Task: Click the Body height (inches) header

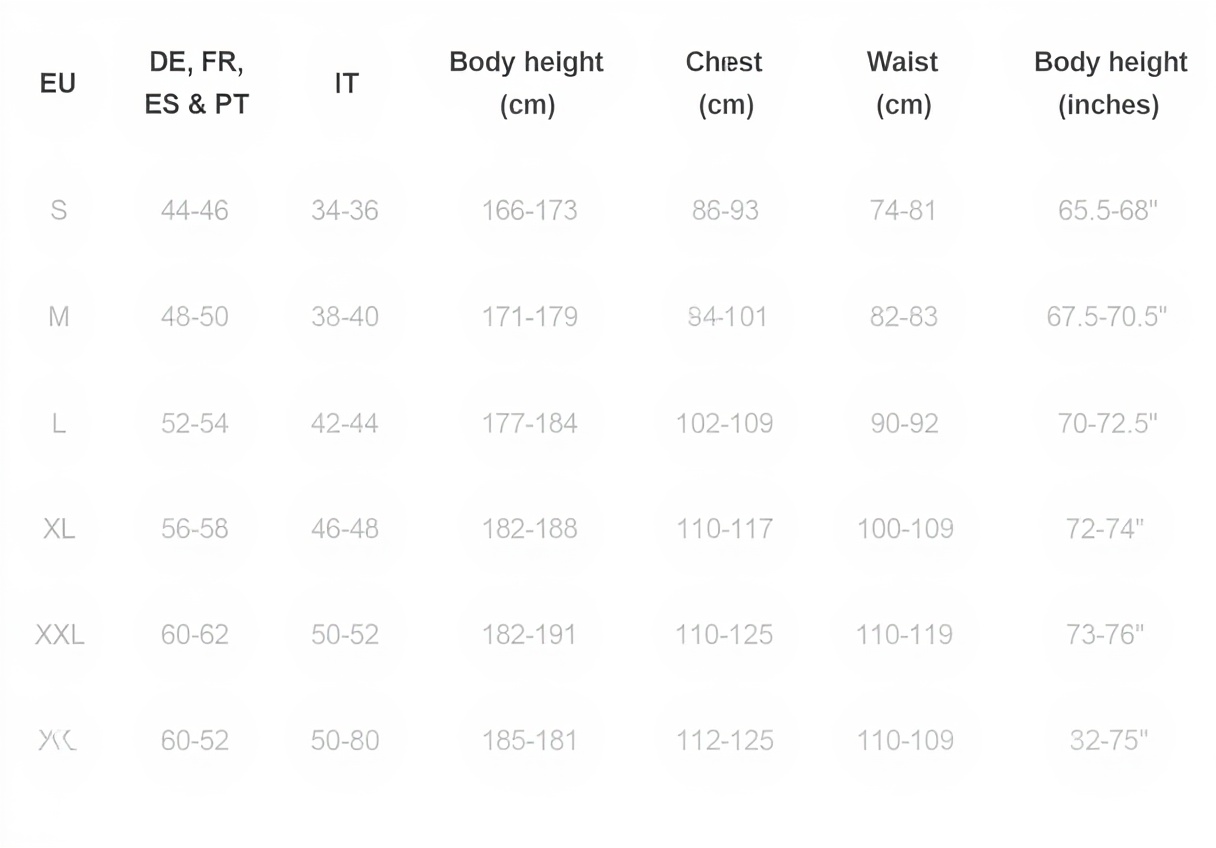Action: click(1109, 83)
